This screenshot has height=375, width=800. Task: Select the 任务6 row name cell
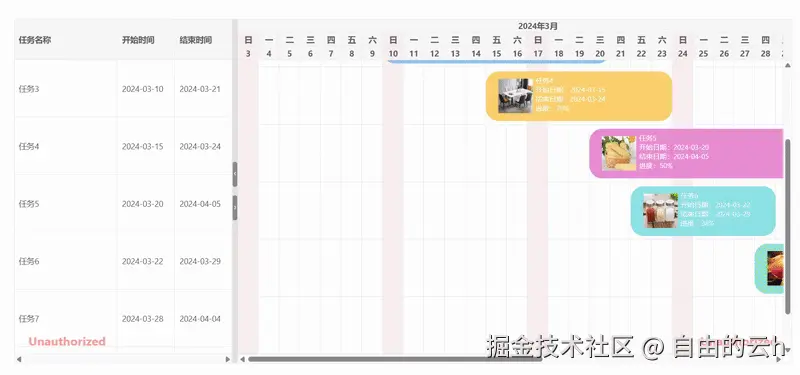pyautogui.click(x=66, y=261)
